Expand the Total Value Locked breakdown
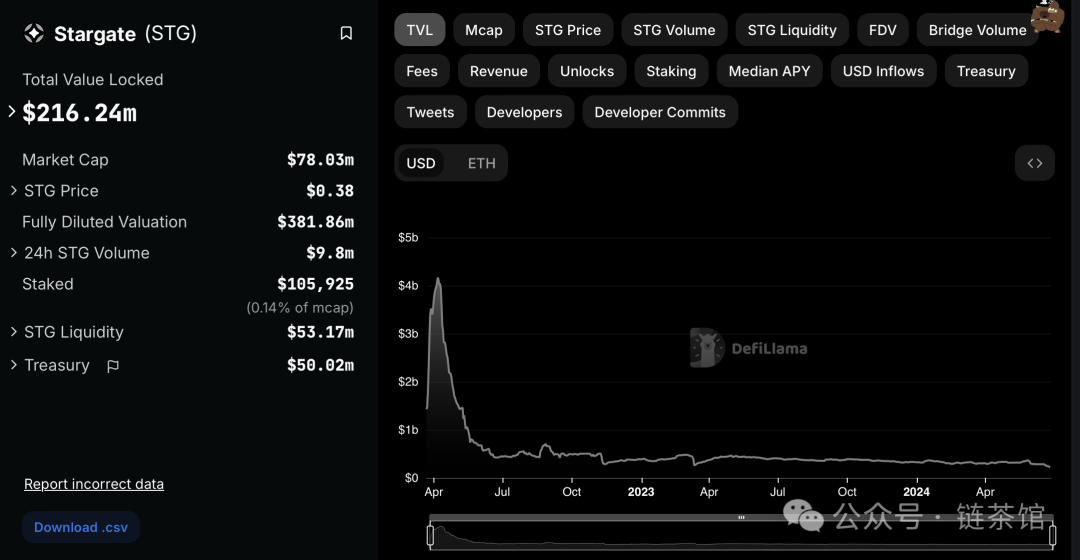 click(x=12, y=112)
